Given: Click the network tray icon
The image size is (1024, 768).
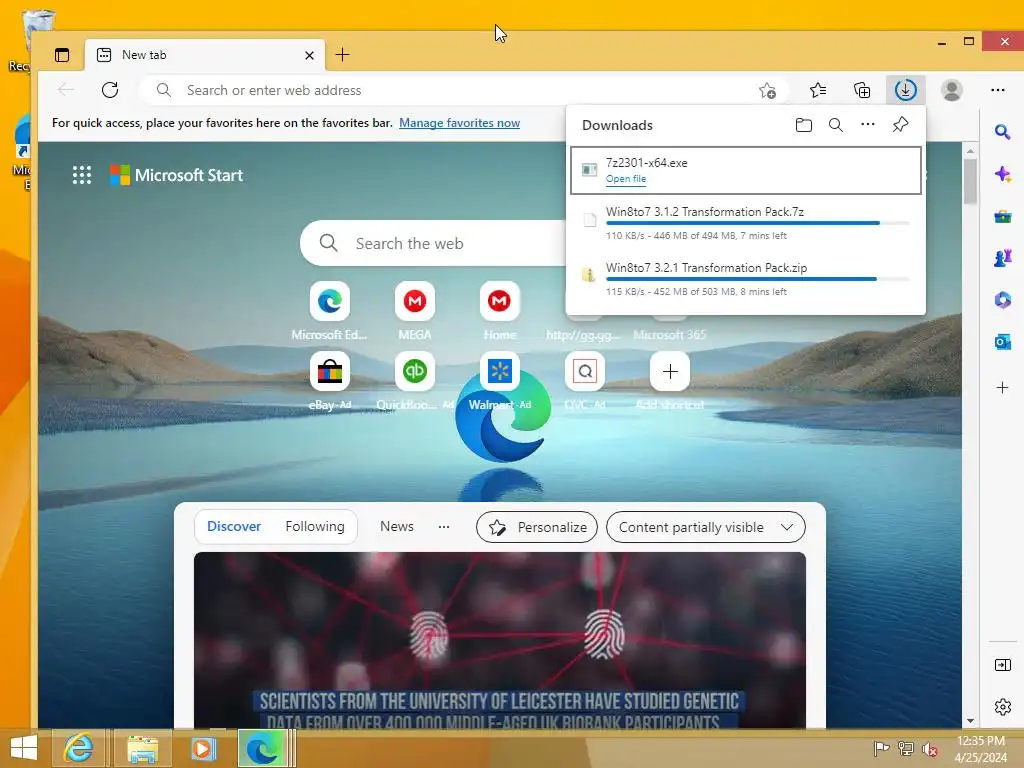Looking at the screenshot, I should coord(905,748).
